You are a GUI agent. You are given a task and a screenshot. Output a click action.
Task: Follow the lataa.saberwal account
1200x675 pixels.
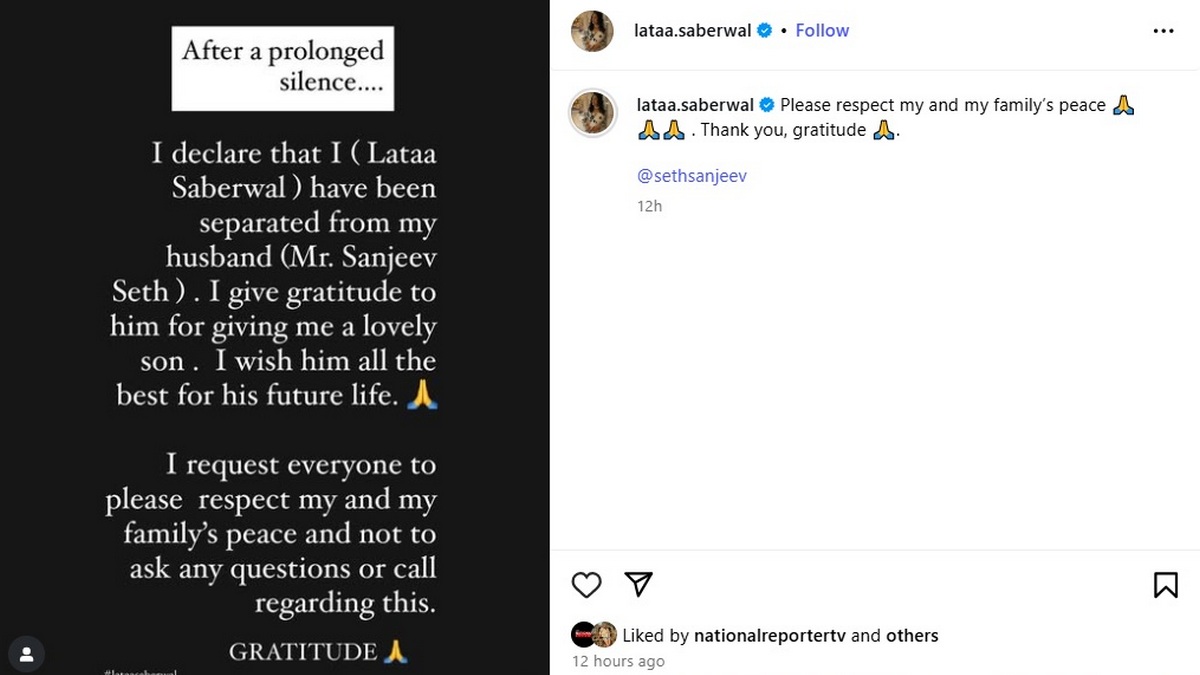coord(822,31)
